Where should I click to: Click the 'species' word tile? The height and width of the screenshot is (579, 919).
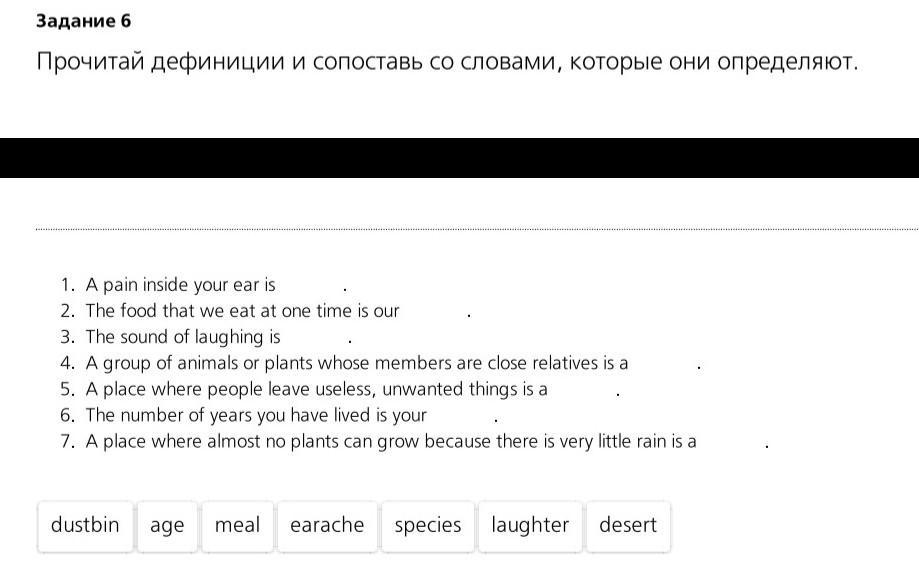point(428,526)
